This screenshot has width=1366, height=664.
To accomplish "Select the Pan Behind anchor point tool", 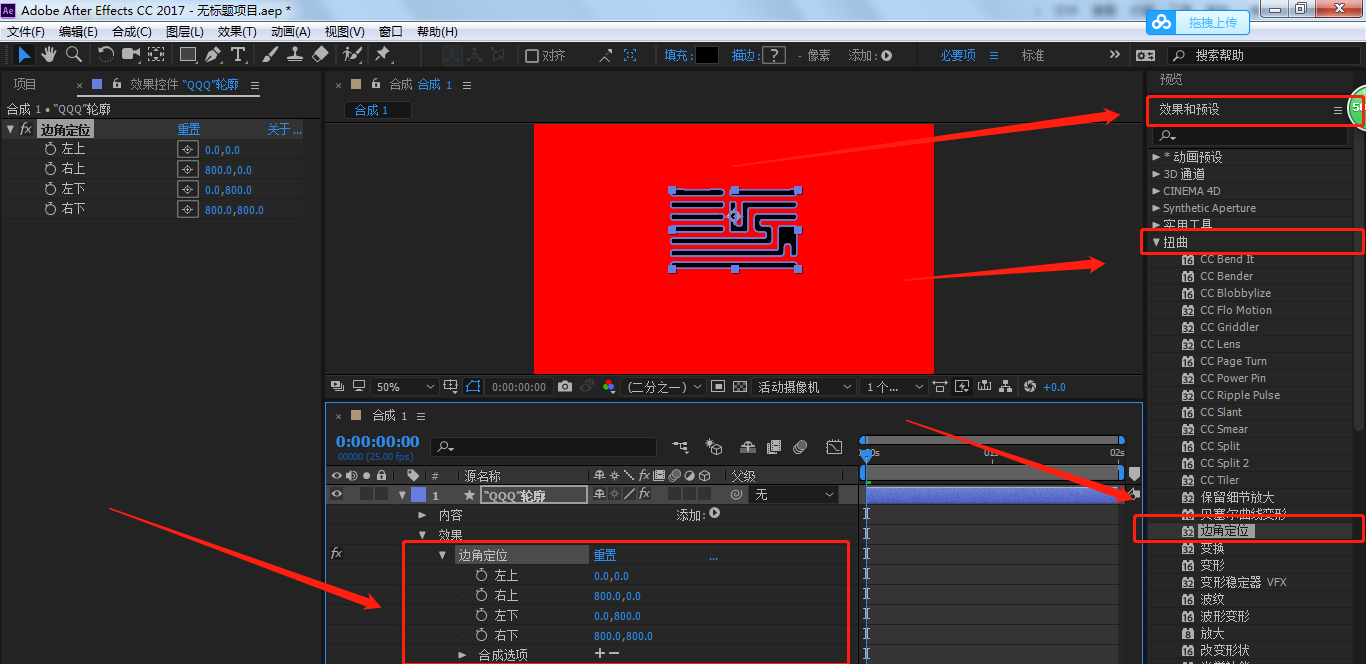I will tap(157, 55).
